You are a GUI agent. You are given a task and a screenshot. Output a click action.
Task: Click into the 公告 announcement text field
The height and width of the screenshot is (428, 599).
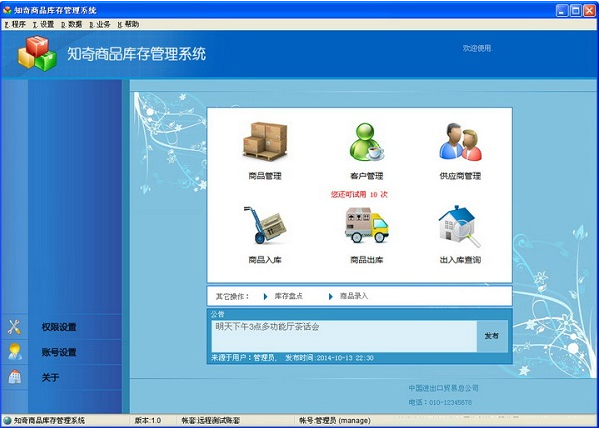(x=344, y=336)
